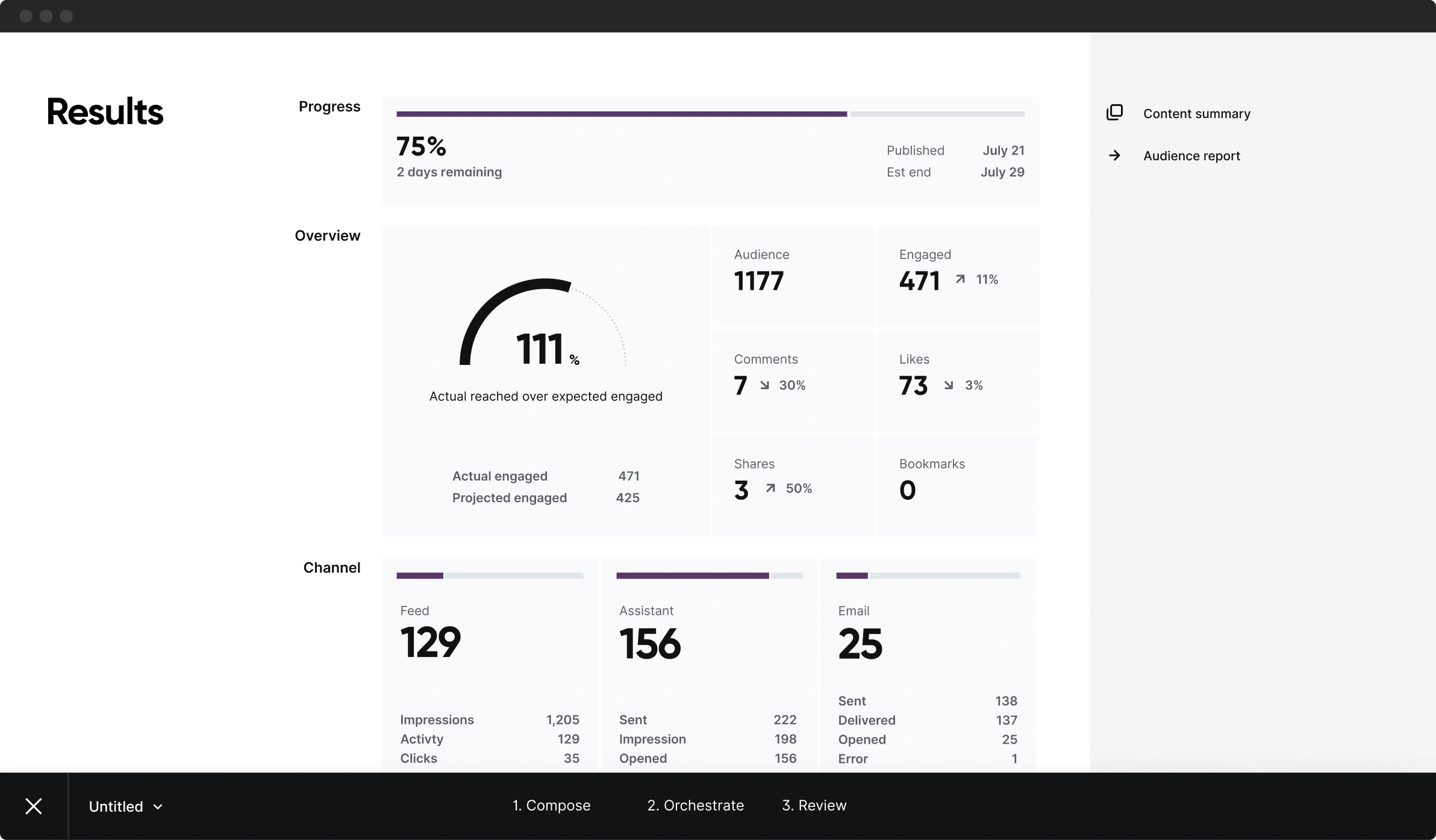This screenshot has width=1436, height=840.
Task: Click the Likes 3% change value
Action: tap(973, 385)
